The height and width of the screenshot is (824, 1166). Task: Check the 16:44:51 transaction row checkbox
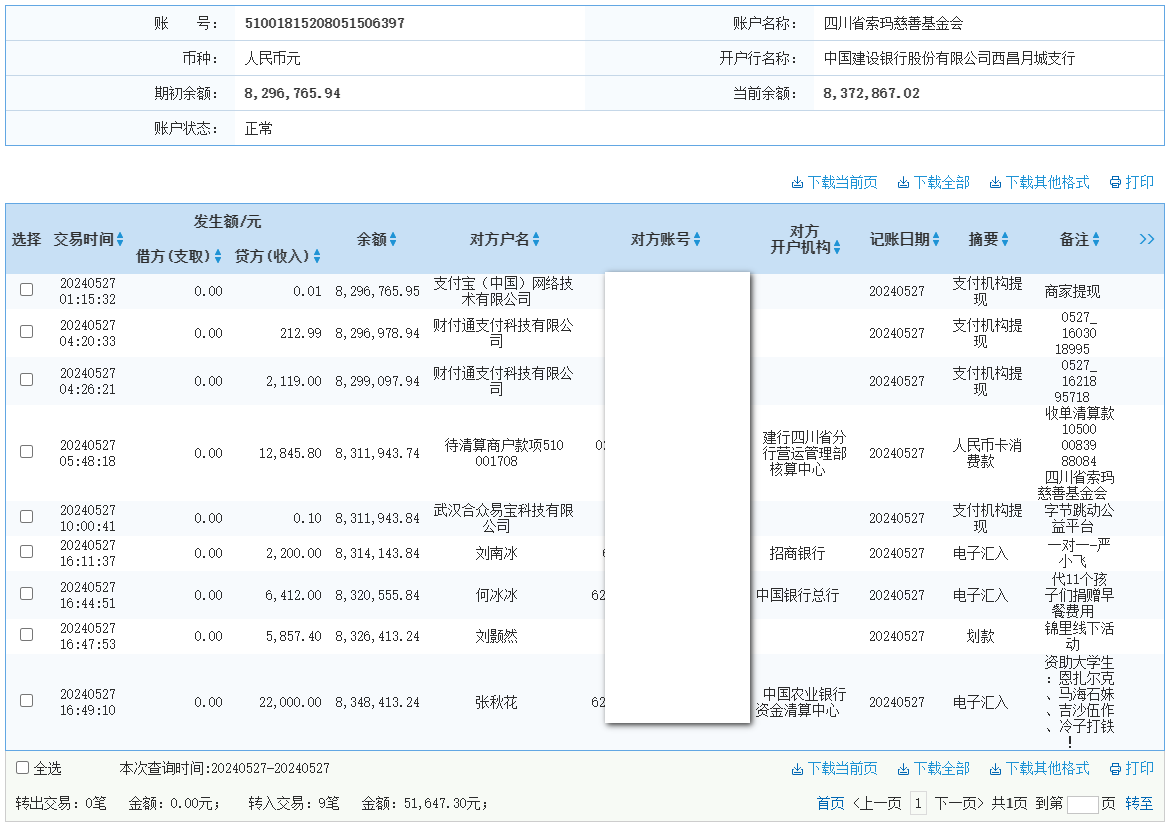(x=27, y=593)
